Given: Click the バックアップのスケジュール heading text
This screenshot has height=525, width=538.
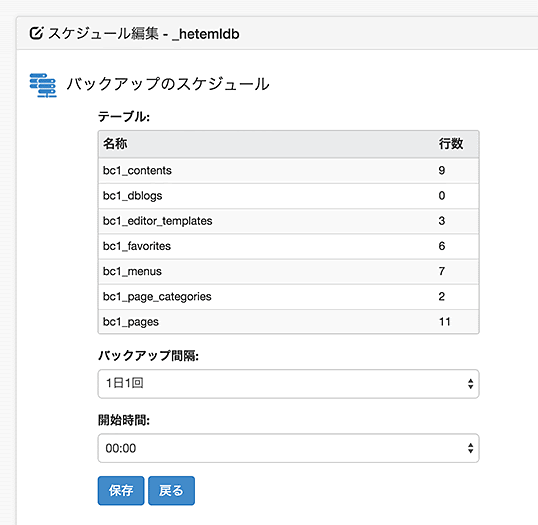Looking at the screenshot, I should tap(168, 84).
